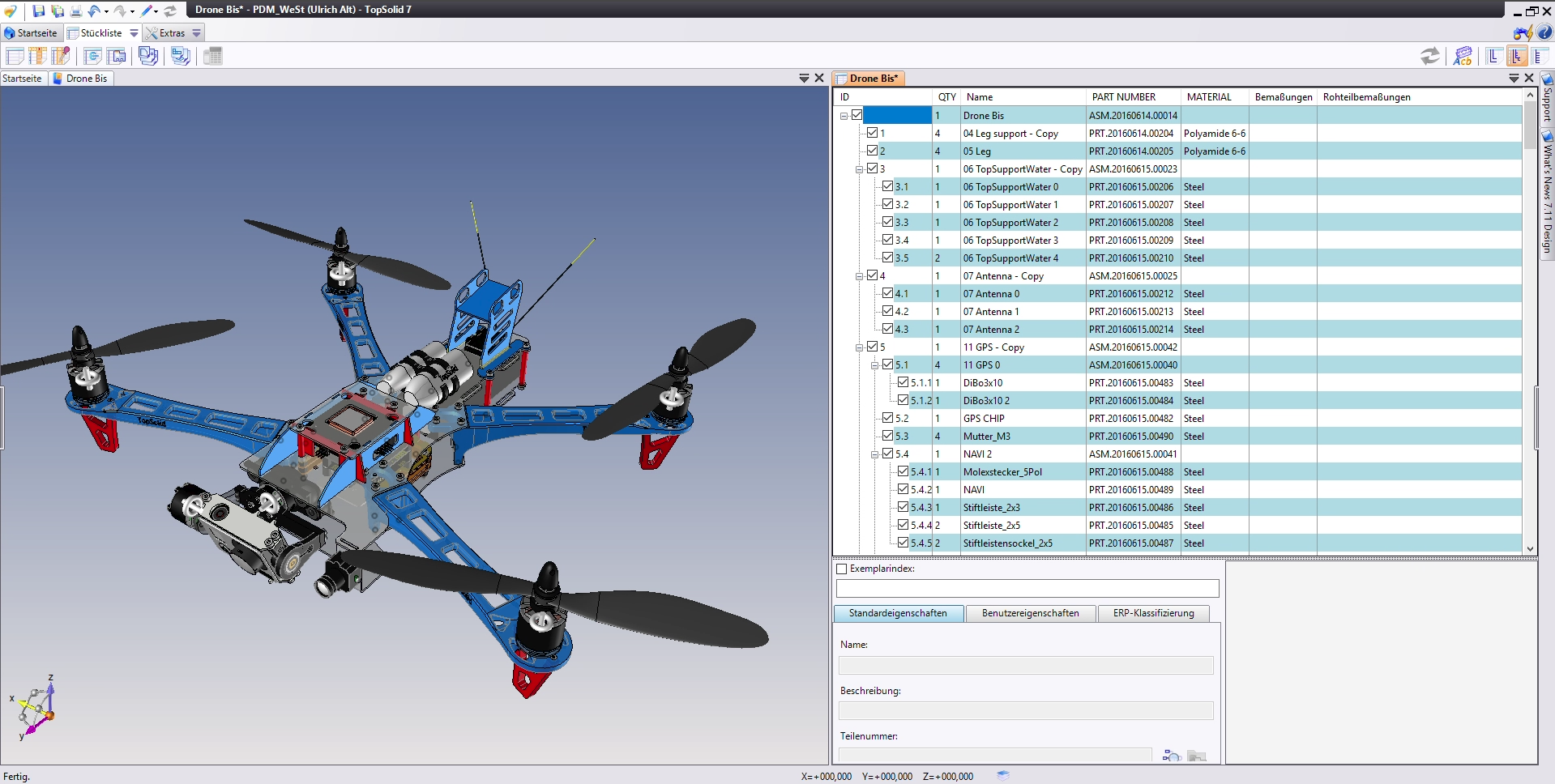Click into the Beschreibung input field
The width and height of the screenshot is (1555, 784).
point(1026,710)
